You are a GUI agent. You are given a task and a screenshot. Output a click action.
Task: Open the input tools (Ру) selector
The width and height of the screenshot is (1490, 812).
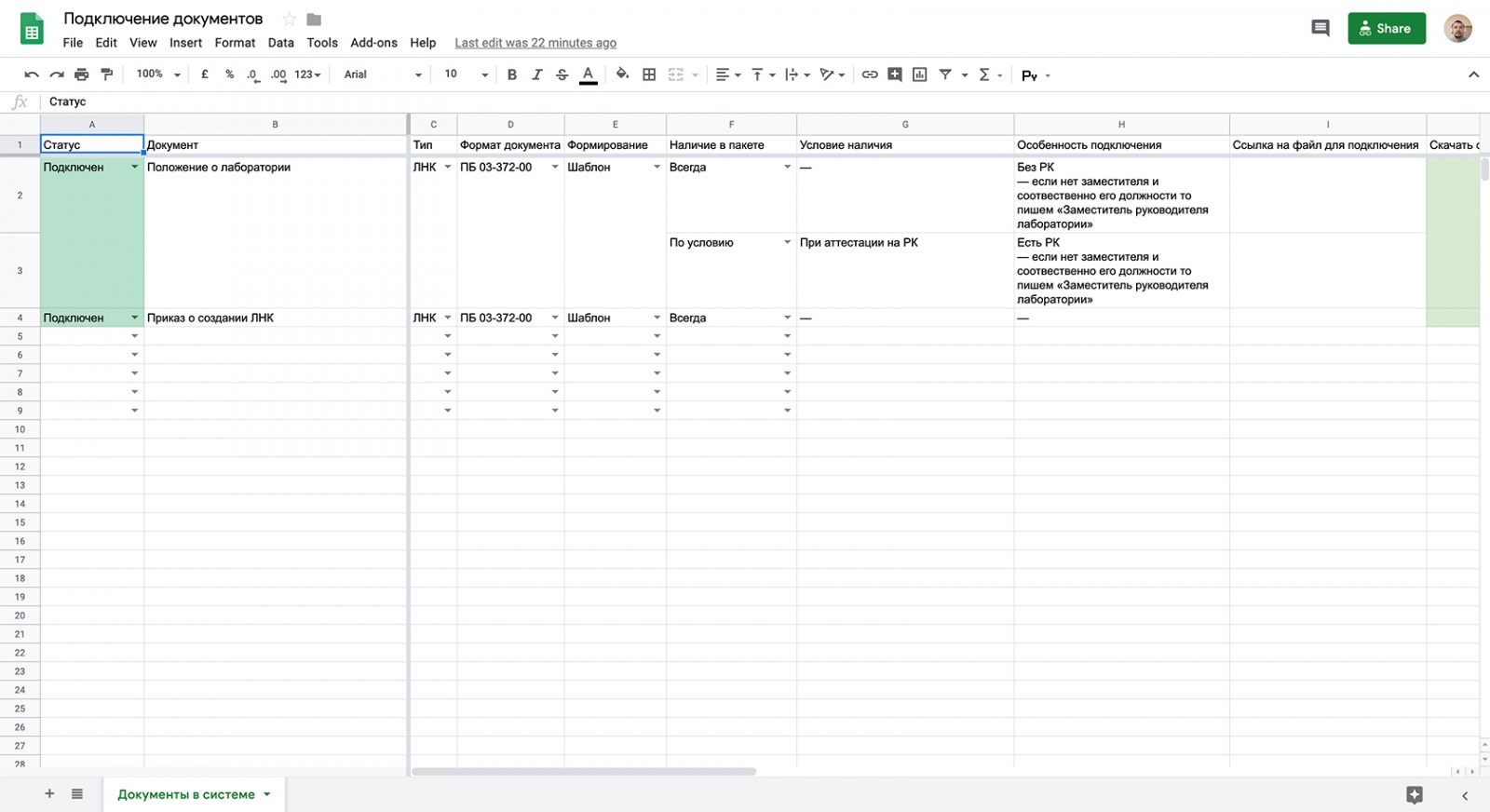[x=1036, y=75]
